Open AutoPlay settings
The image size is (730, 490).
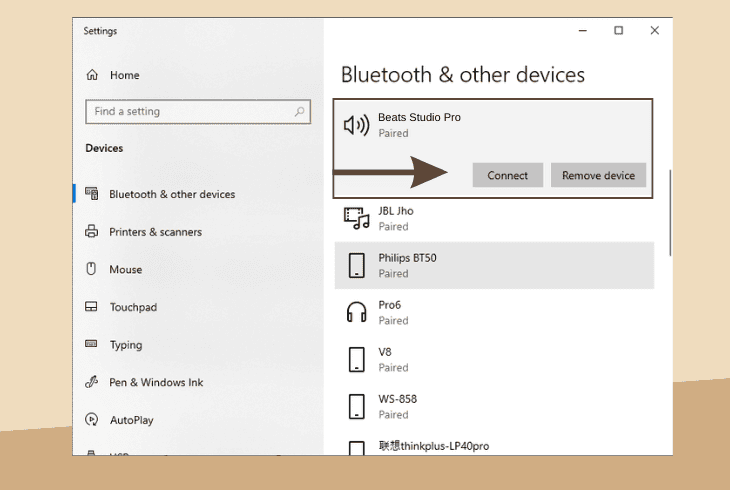coord(131,420)
